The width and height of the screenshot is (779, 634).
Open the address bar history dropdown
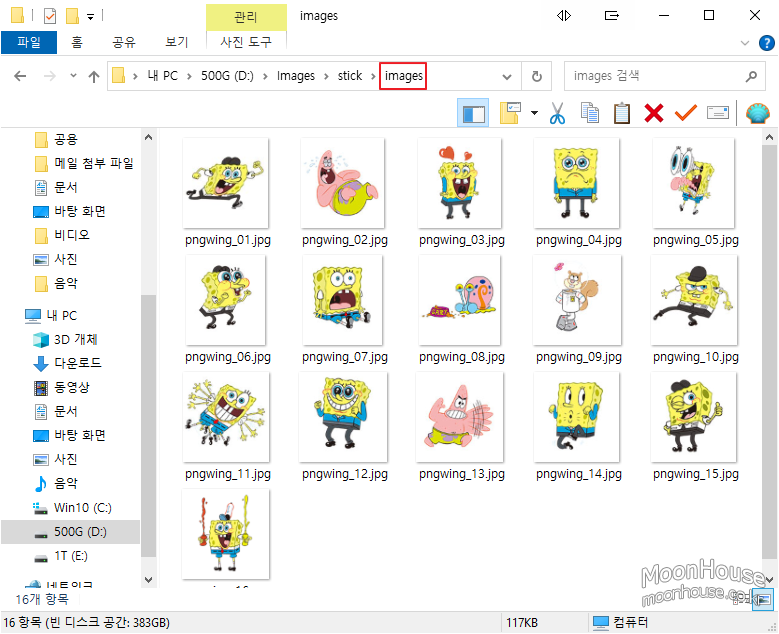tap(507, 77)
